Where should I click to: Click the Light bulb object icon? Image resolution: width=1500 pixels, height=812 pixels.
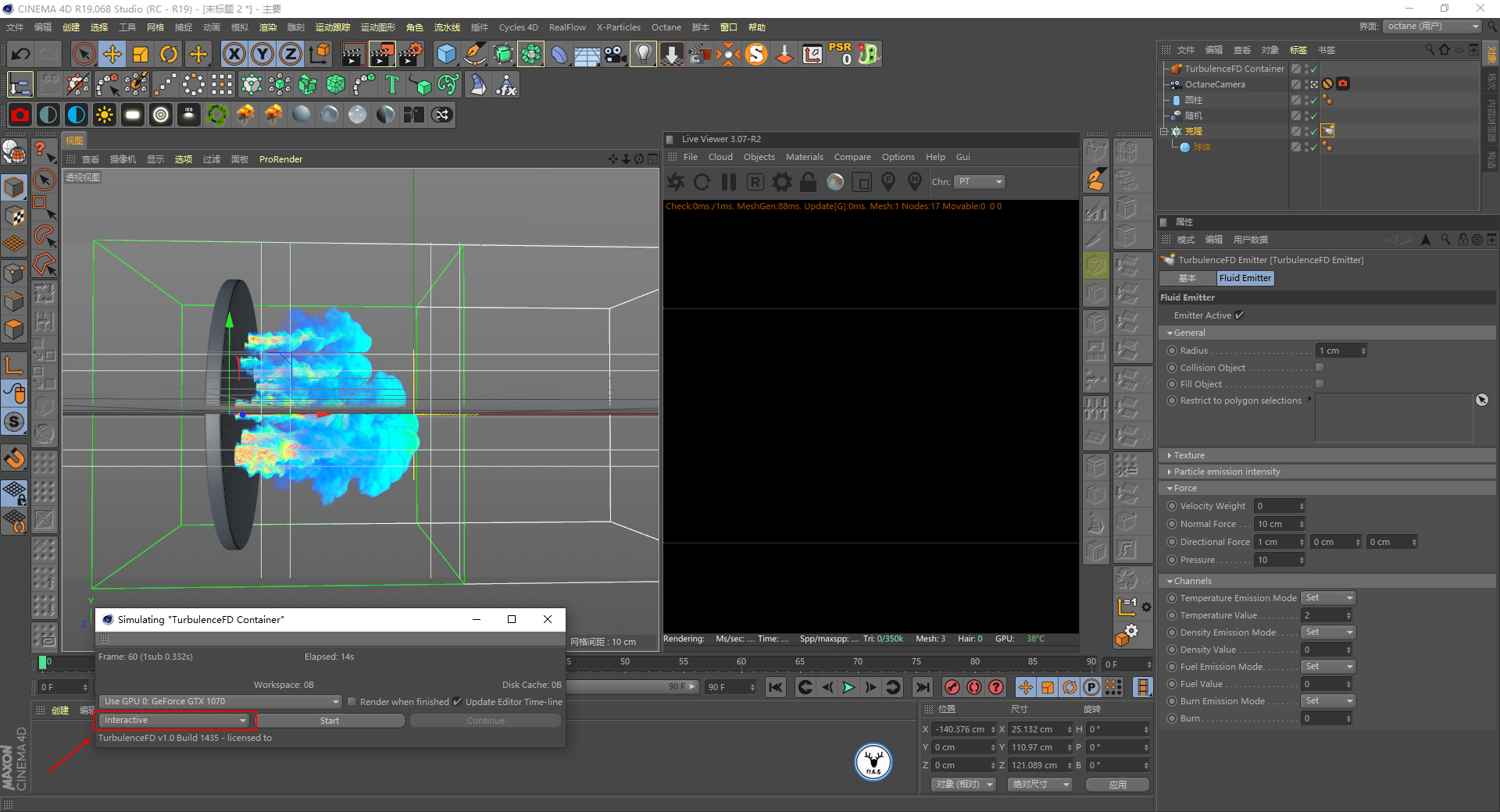[642, 54]
